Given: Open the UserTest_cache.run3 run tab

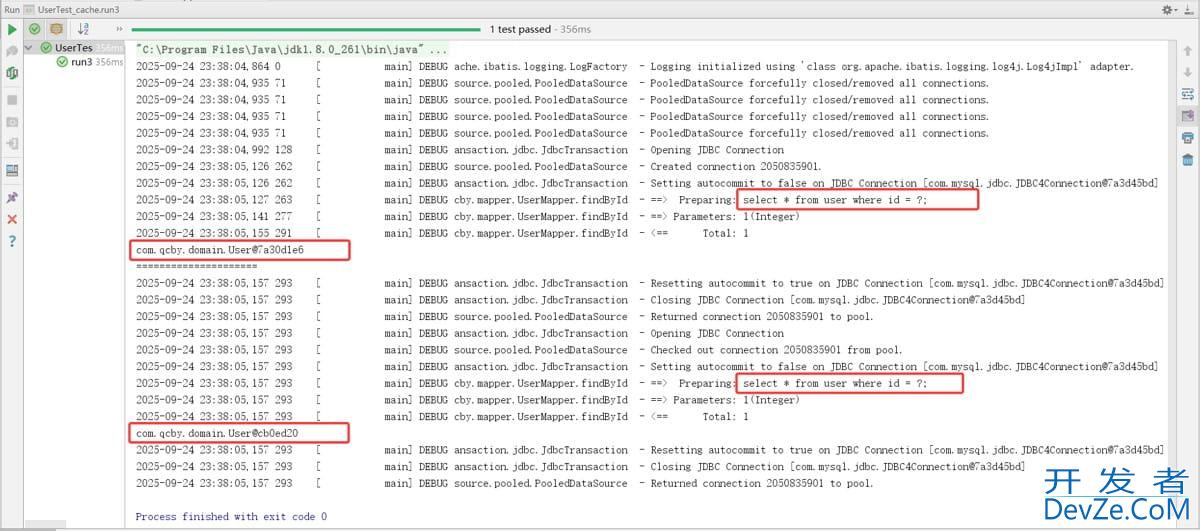Looking at the screenshot, I should pos(77,8).
